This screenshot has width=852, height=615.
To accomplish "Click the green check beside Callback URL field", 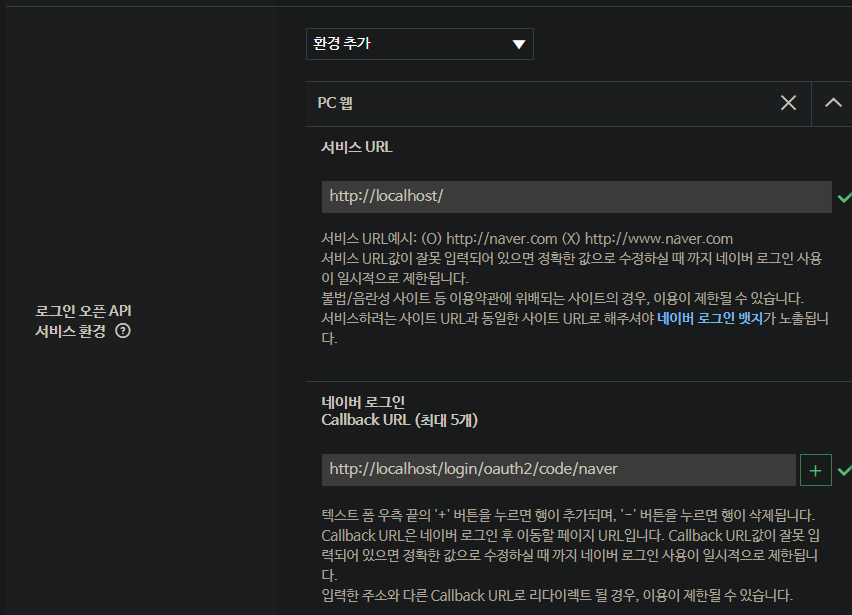I will tap(844, 470).
